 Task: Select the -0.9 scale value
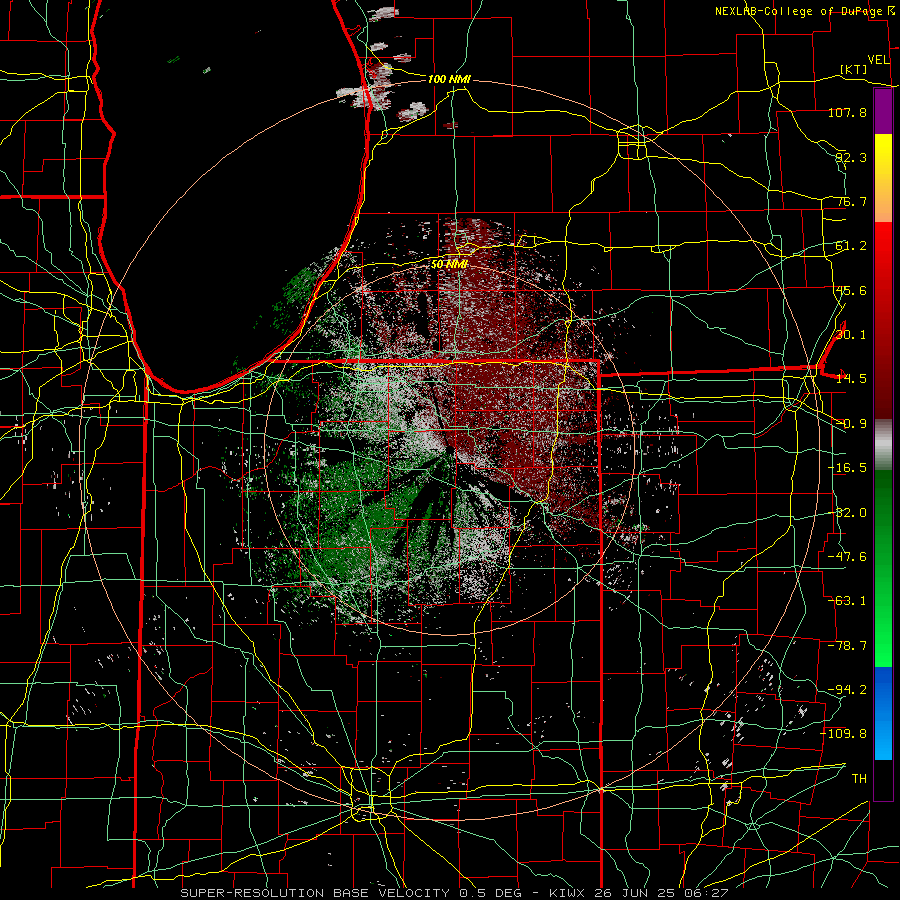[x=851, y=424]
